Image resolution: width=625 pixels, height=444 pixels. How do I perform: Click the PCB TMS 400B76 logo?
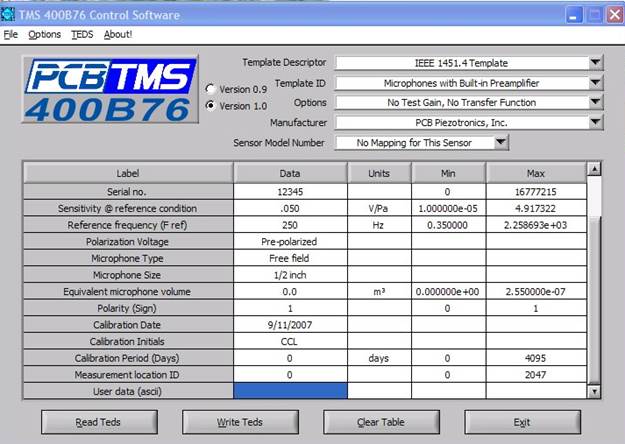(x=110, y=89)
